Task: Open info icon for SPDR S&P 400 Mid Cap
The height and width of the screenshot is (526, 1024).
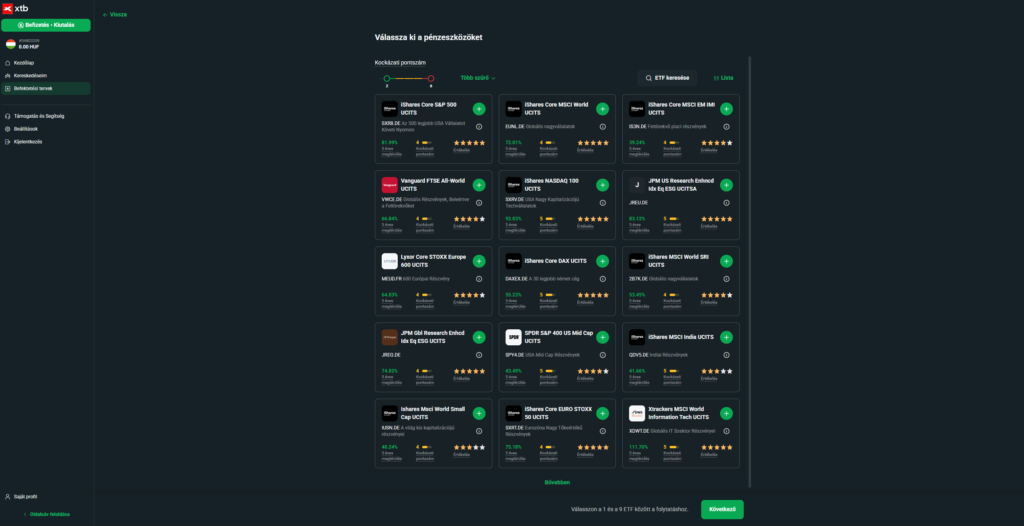Action: pyautogui.click(x=602, y=355)
